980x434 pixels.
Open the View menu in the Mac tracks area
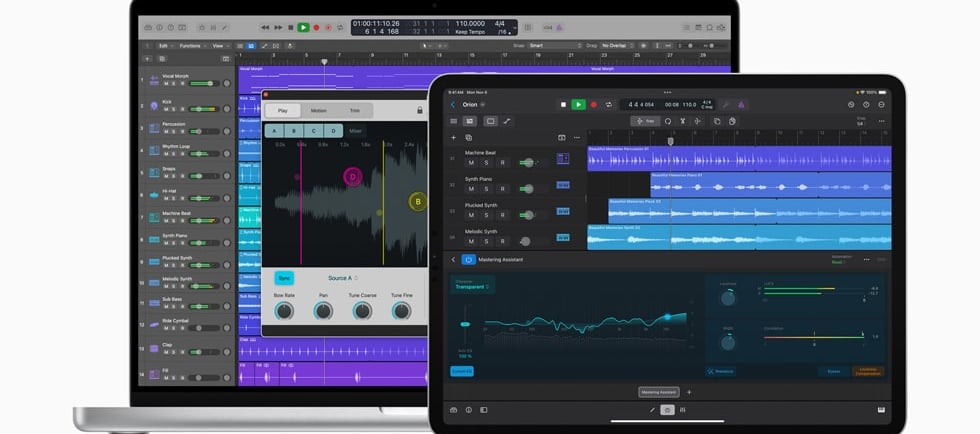pos(219,46)
